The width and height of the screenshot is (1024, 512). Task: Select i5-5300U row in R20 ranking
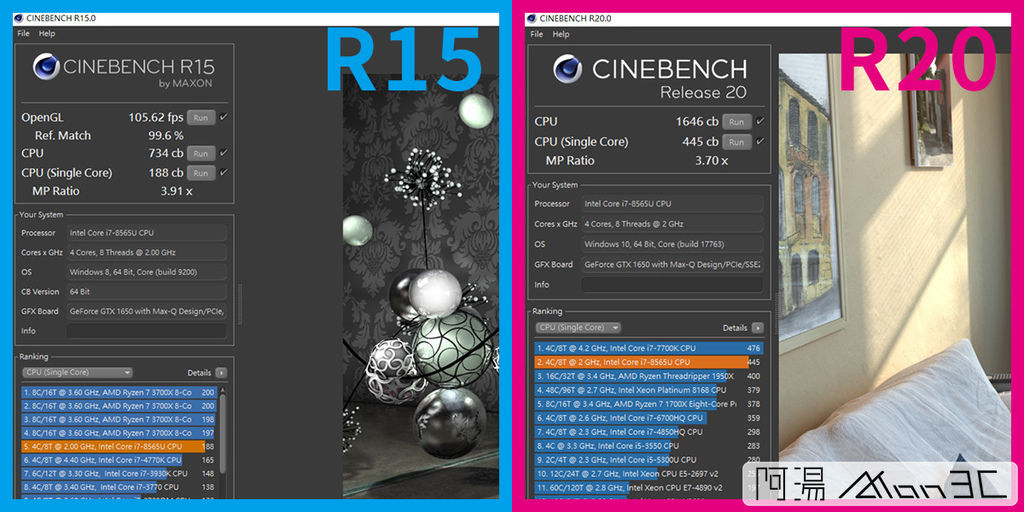point(648,460)
